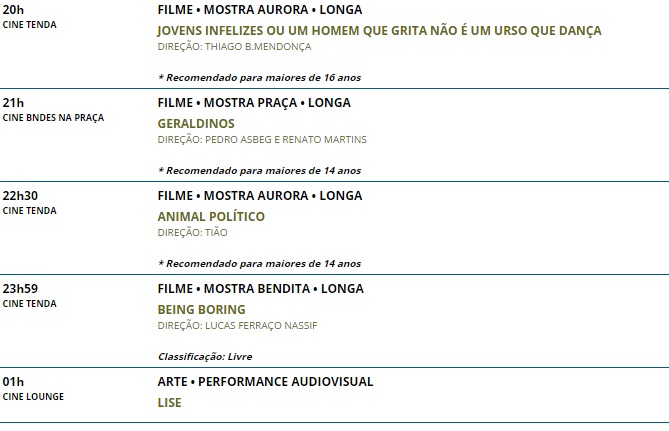The image size is (669, 431).
Task: Click the Classificação: Livre rating note
Action: click(x=205, y=356)
